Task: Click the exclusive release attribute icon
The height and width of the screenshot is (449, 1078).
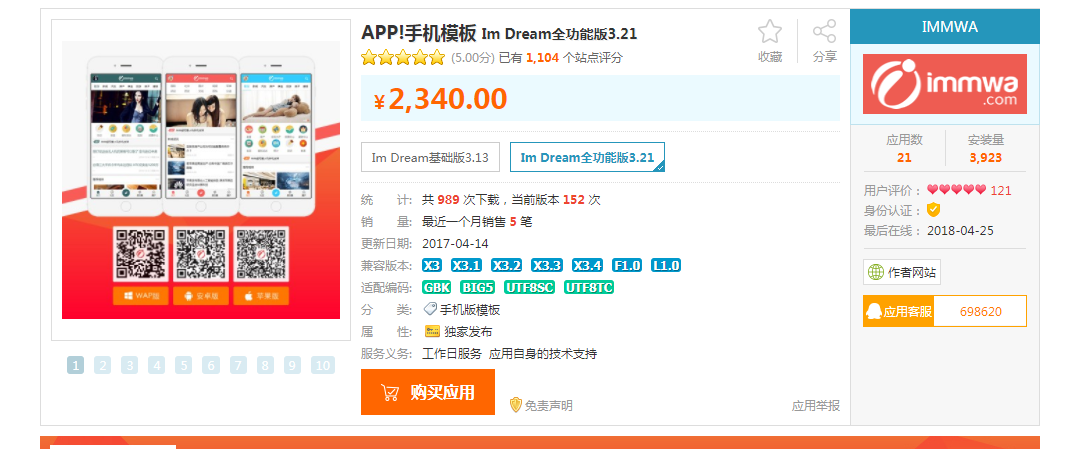Action: (x=432, y=331)
